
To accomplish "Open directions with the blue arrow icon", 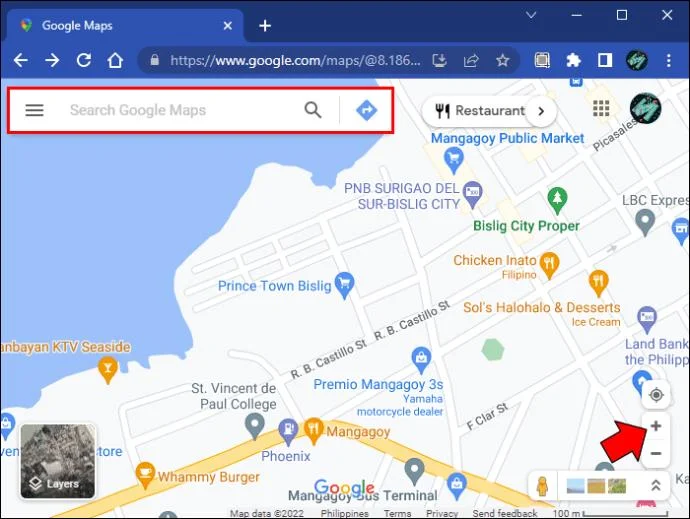I will [366, 110].
